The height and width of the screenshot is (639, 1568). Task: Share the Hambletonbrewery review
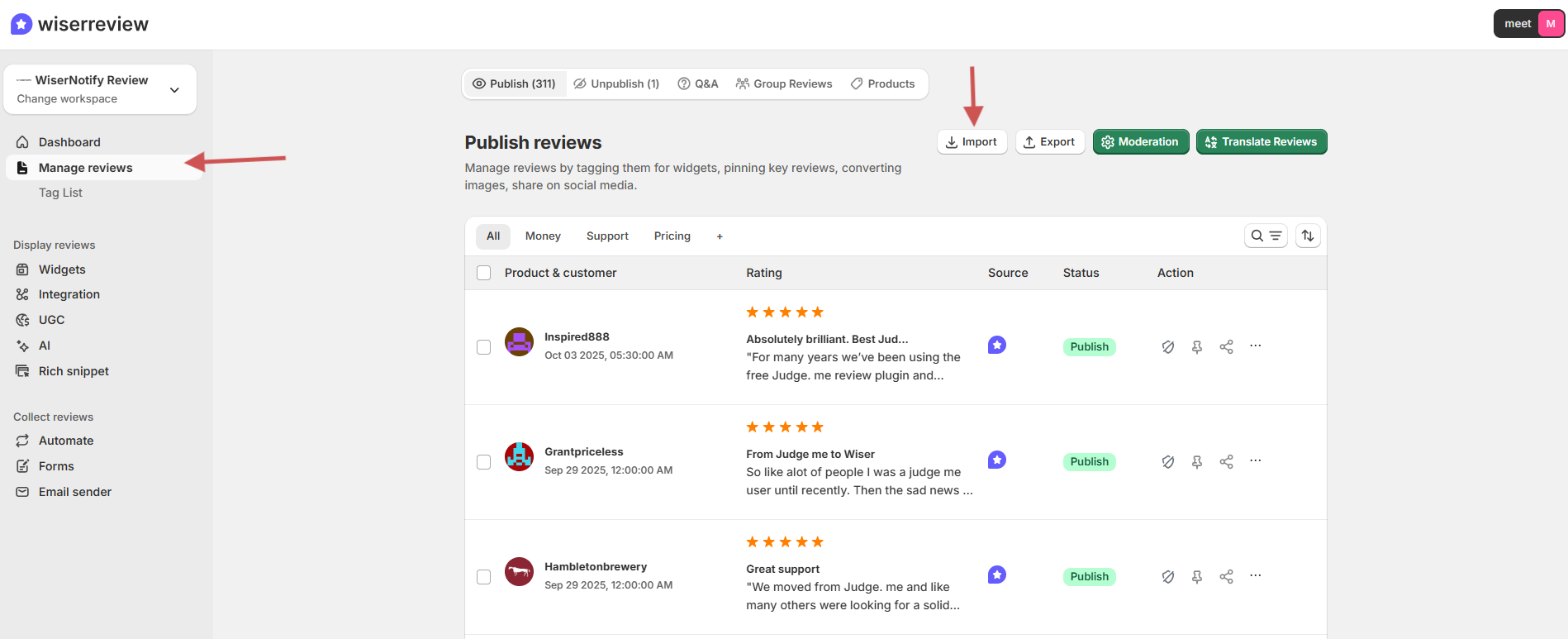tap(1226, 577)
